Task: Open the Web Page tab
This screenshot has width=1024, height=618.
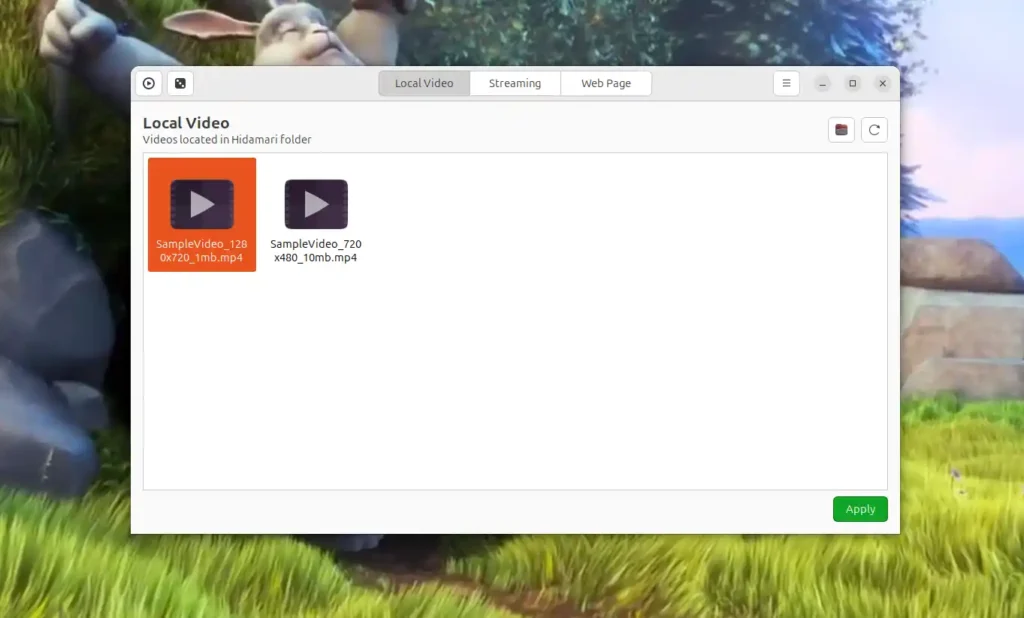Action: [x=606, y=84]
